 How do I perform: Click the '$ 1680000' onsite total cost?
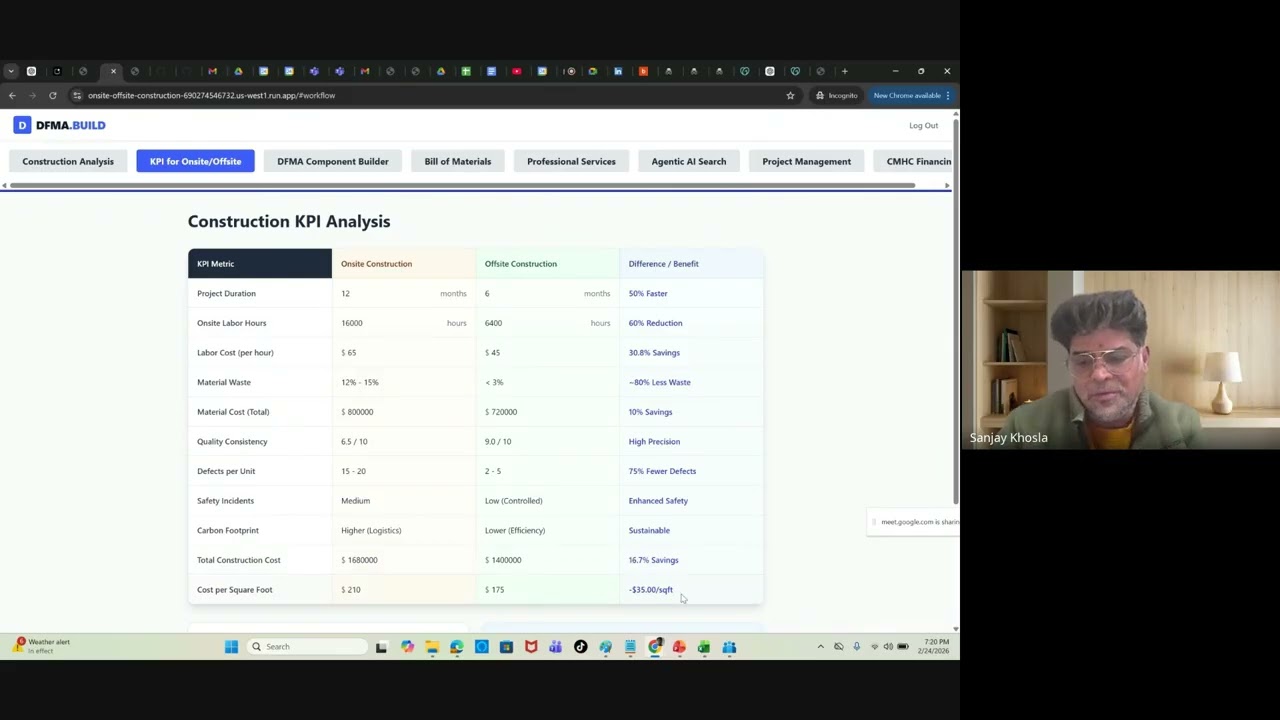click(x=359, y=560)
